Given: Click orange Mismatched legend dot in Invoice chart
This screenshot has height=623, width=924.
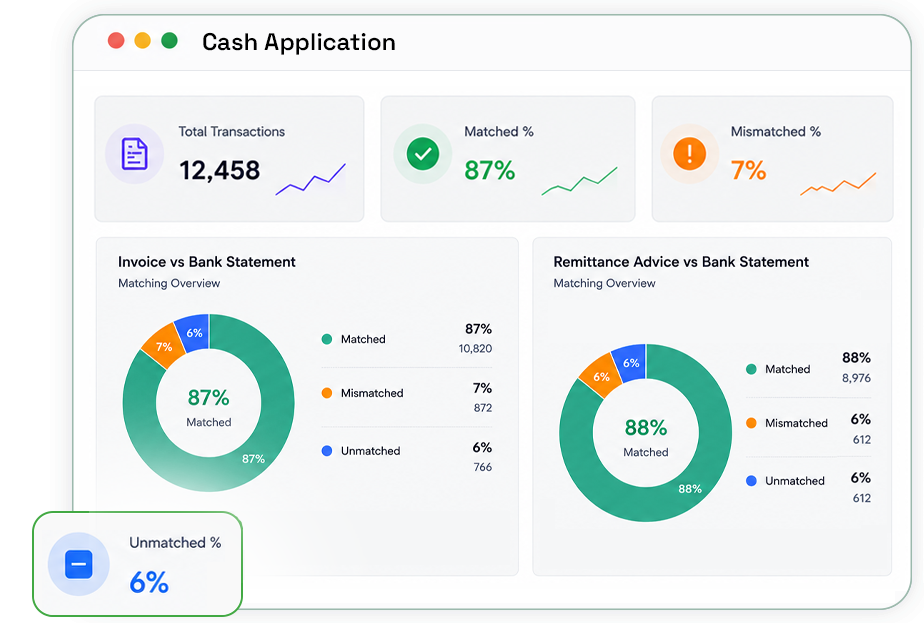Looking at the screenshot, I should [326, 393].
